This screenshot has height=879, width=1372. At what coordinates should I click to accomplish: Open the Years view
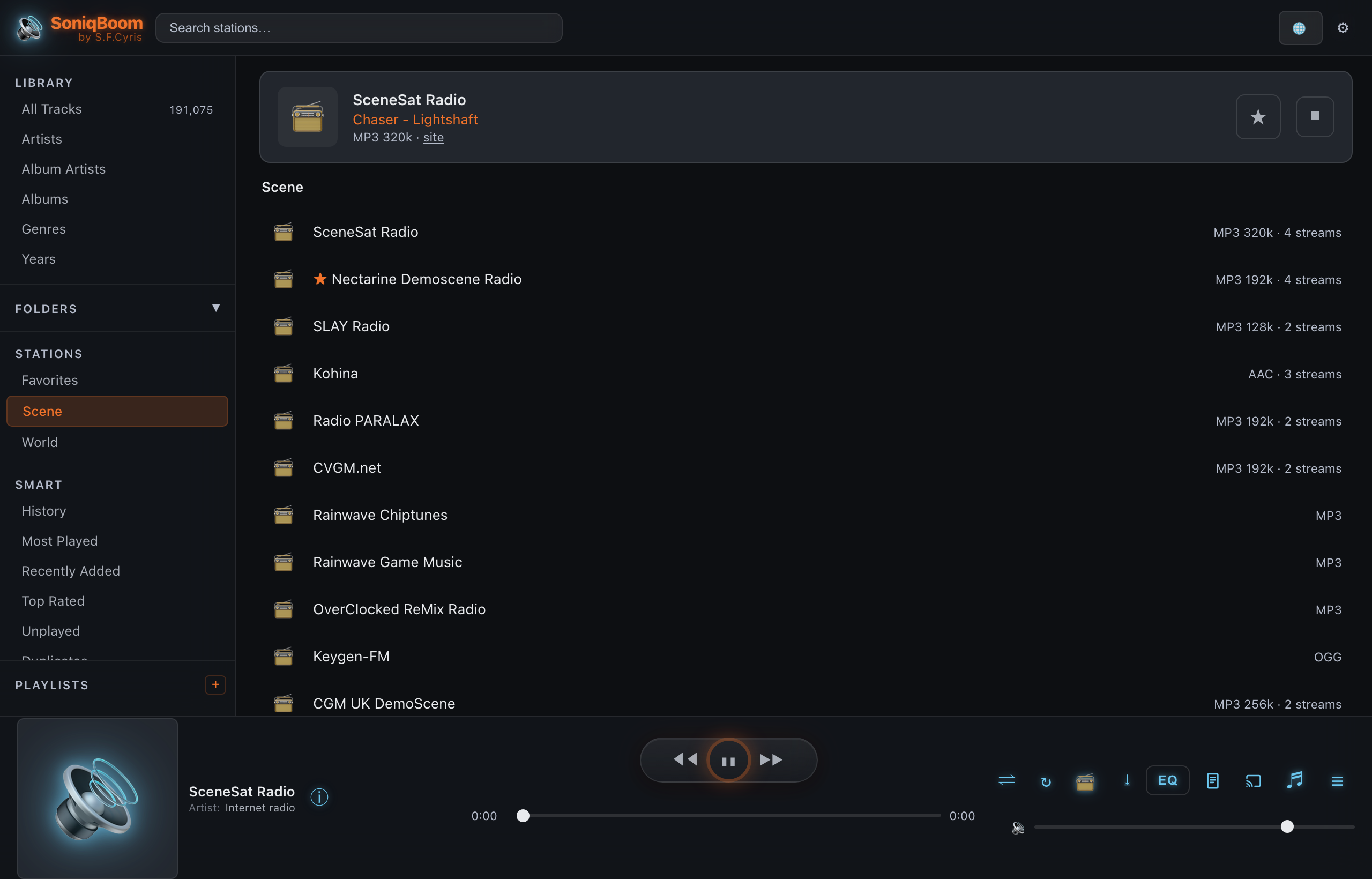[x=117, y=259]
